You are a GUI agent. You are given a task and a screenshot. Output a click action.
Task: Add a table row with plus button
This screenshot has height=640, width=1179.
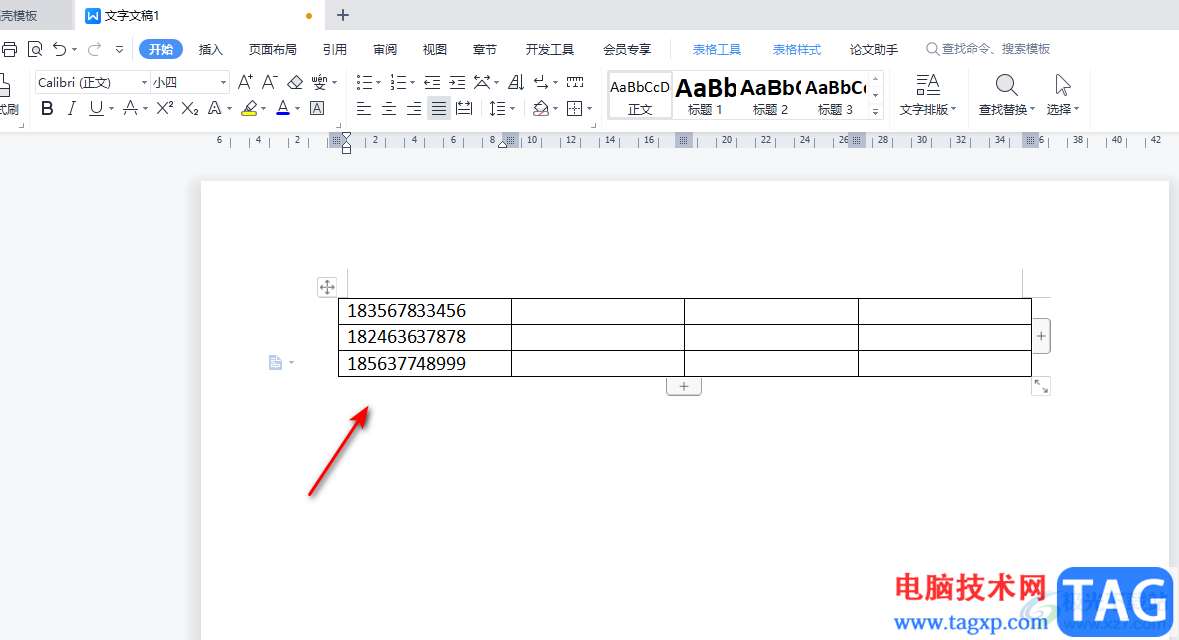[683, 386]
